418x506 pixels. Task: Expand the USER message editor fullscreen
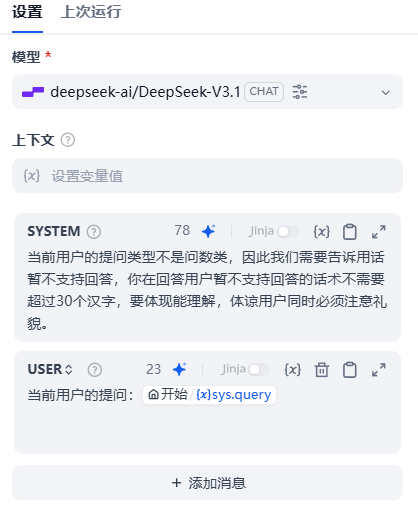click(x=379, y=369)
